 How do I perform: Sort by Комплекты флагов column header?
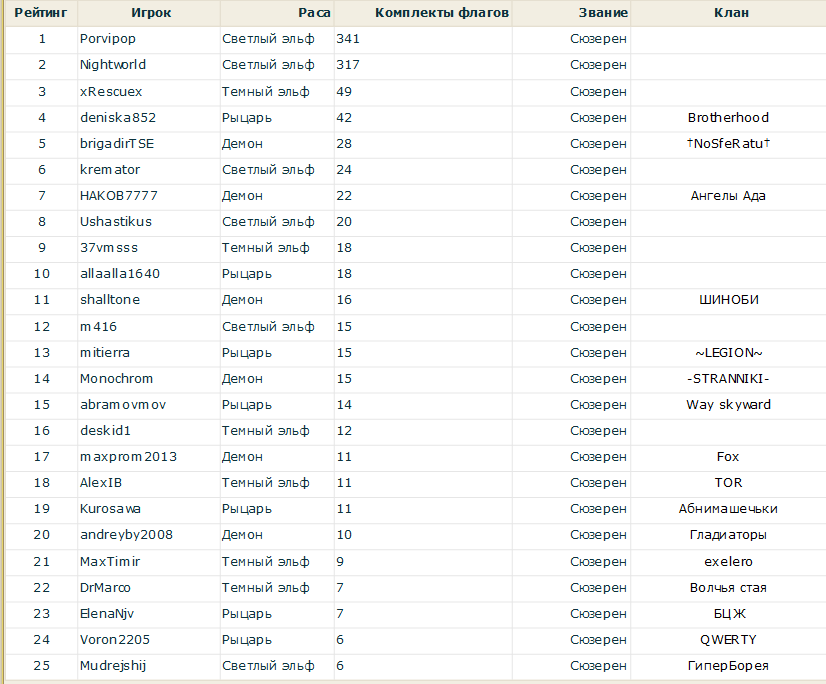(x=442, y=13)
